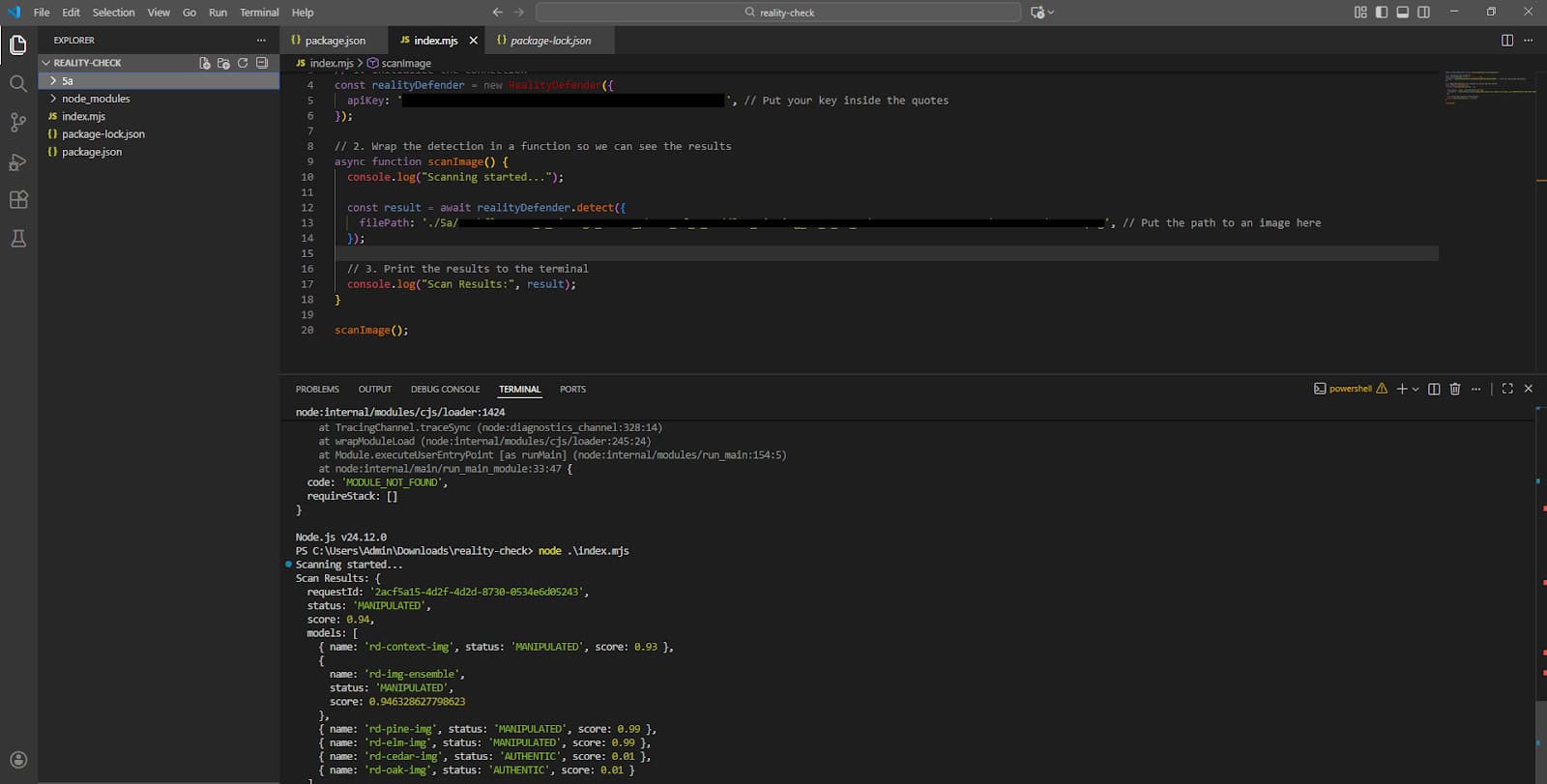Click the editor minimap overview
This screenshot has width=1547, height=784.
coord(1490,87)
